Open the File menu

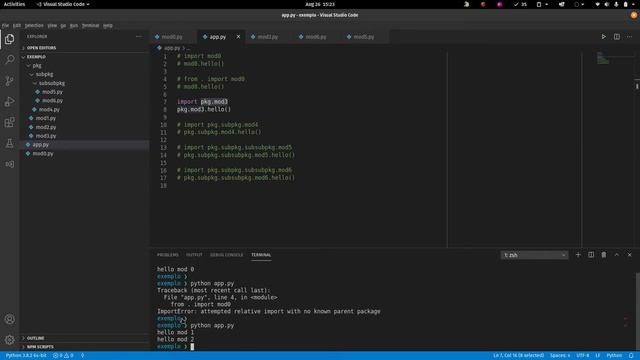(x=5, y=25)
